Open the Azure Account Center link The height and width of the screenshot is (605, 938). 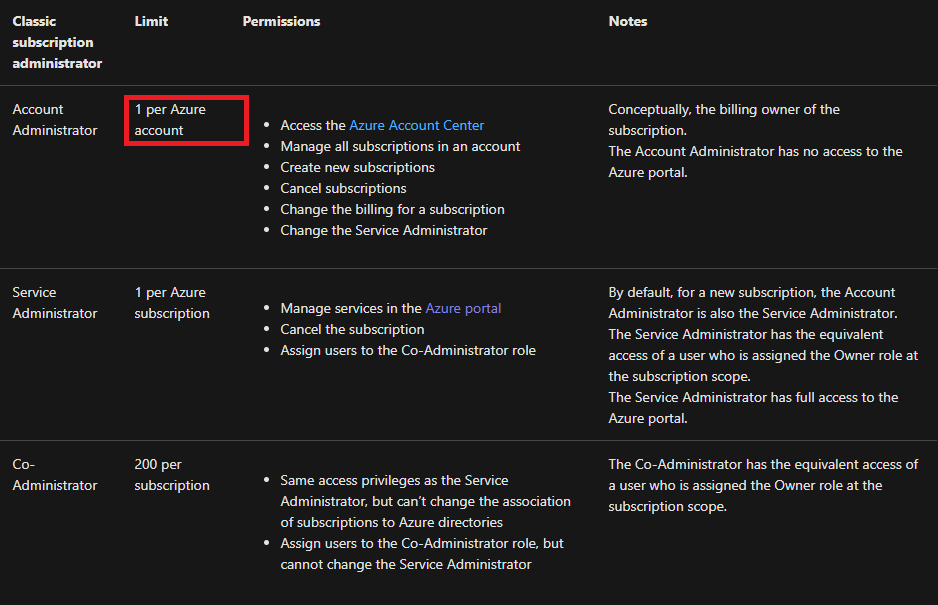click(416, 125)
